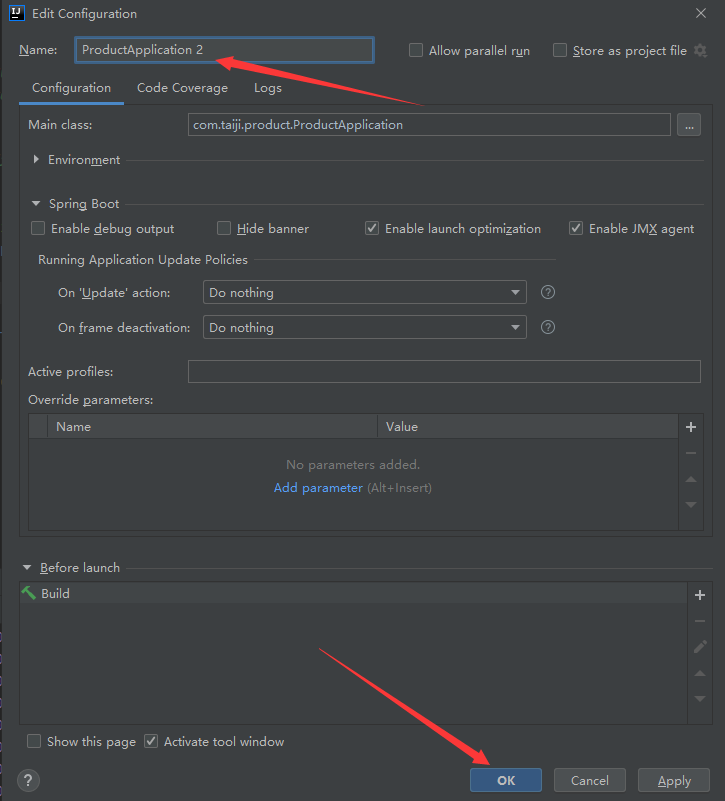Click help icon beside frame deactivation dropdown

tap(548, 327)
